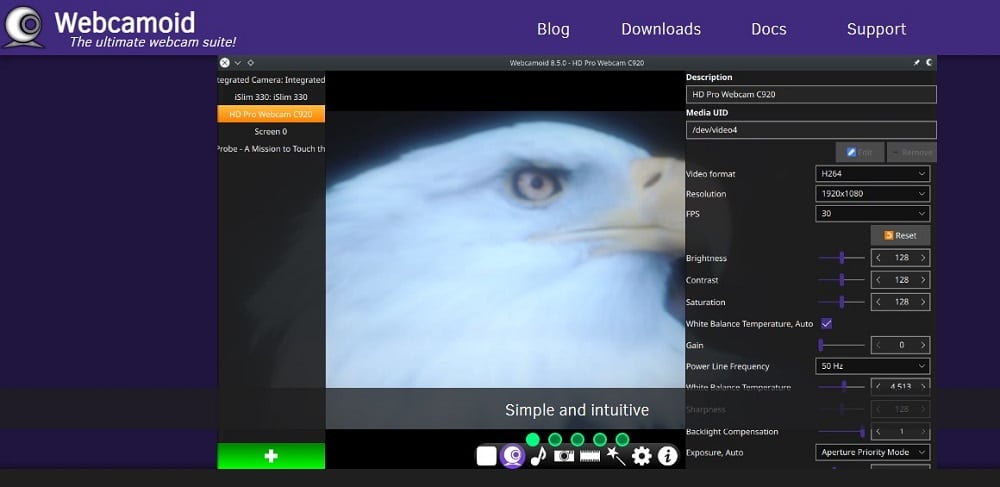Increase Gain with right arrow
The image size is (1000, 487).
click(x=922, y=345)
